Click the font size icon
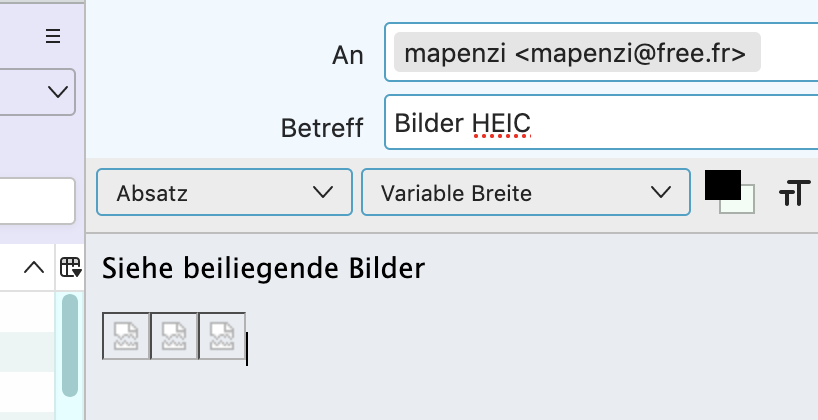Viewport: 818px width, 420px height. [793, 193]
